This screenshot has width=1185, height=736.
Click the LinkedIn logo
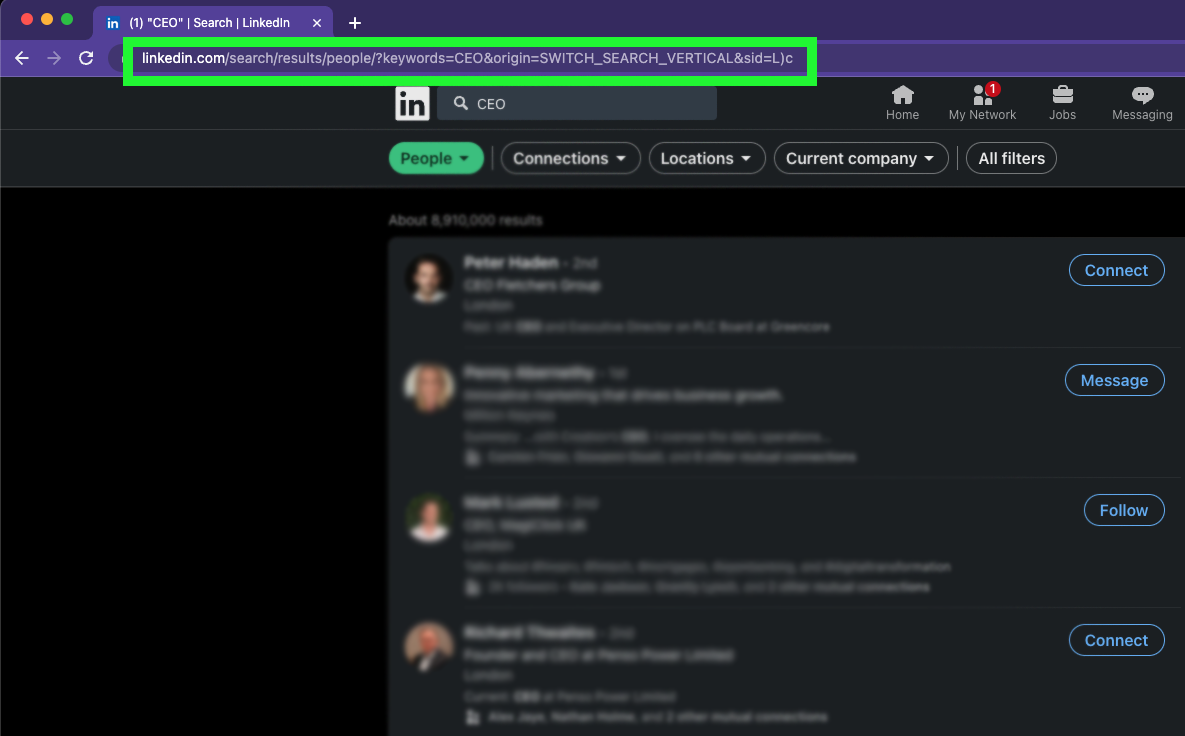pos(412,103)
